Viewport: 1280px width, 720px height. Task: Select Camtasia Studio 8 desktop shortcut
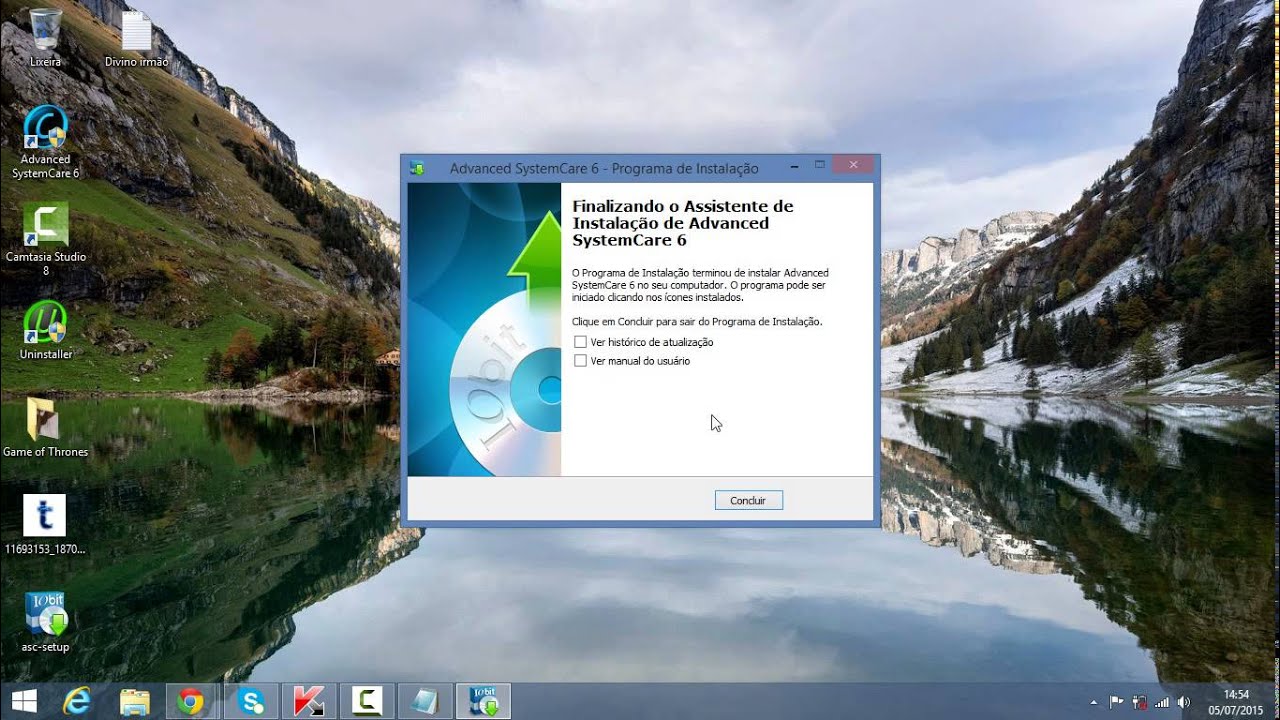[x=45, y=240]
